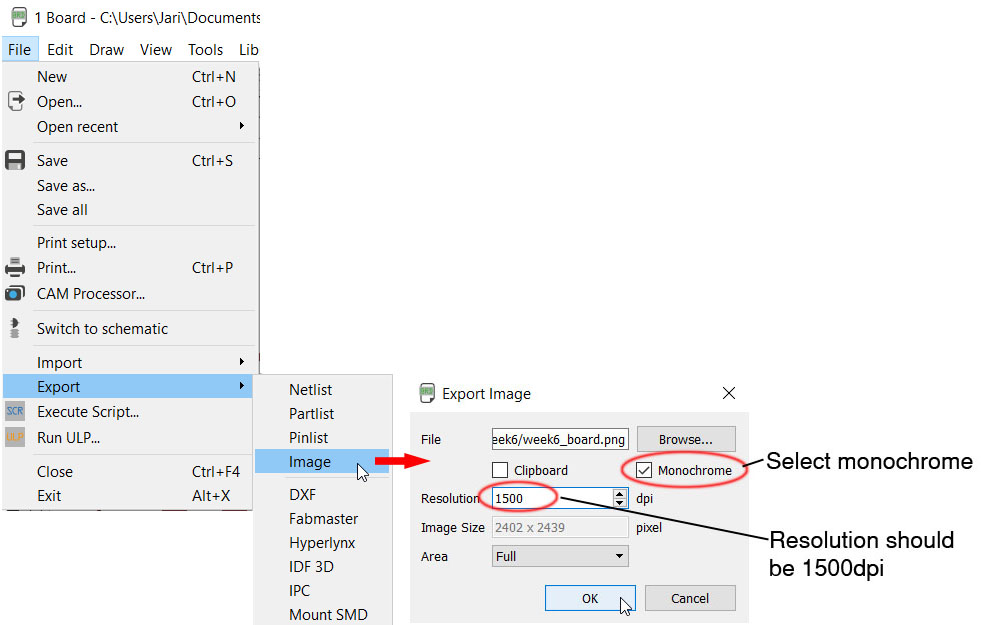Screen dimensions: 981x625
Task: Close the Export Image dialog
Action: click(728, 393)
